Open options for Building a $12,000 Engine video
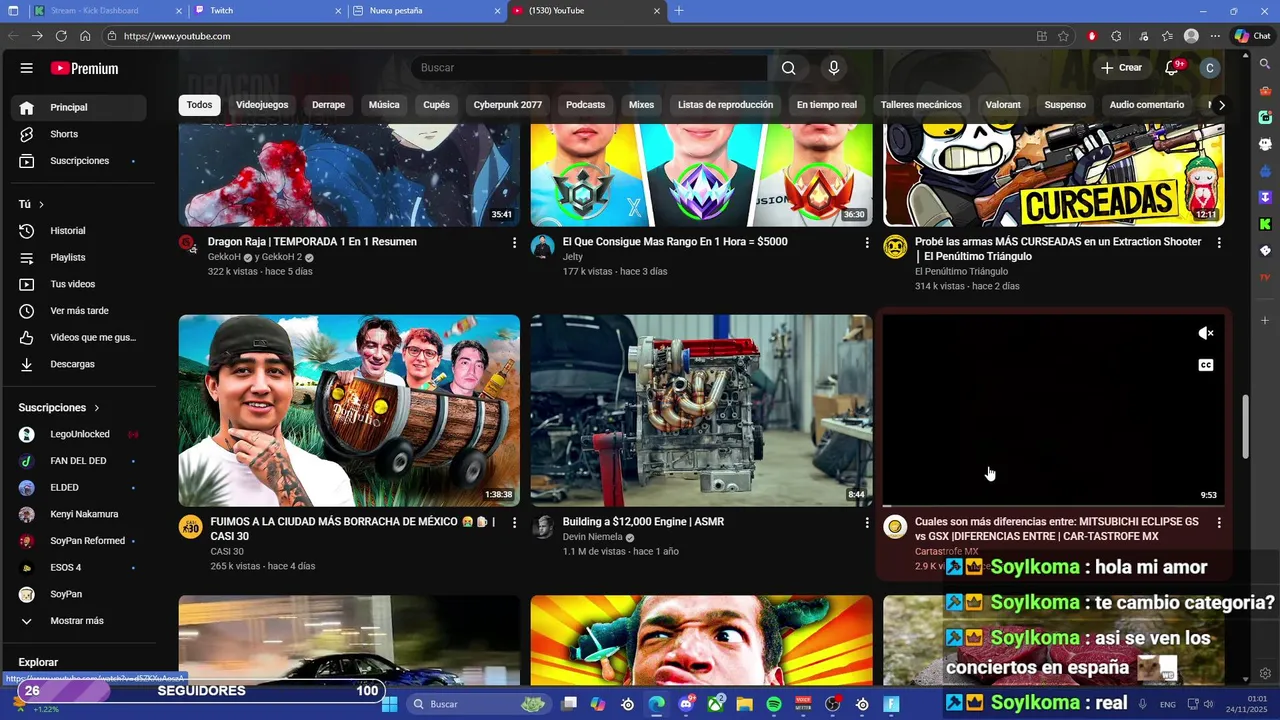This screenshot has height=720, width=1280. pyautogui.click(x=867, y=522)
